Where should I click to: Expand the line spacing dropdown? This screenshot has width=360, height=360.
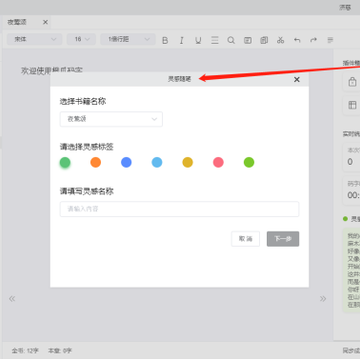pyautogui.click(x=128, y=39)
